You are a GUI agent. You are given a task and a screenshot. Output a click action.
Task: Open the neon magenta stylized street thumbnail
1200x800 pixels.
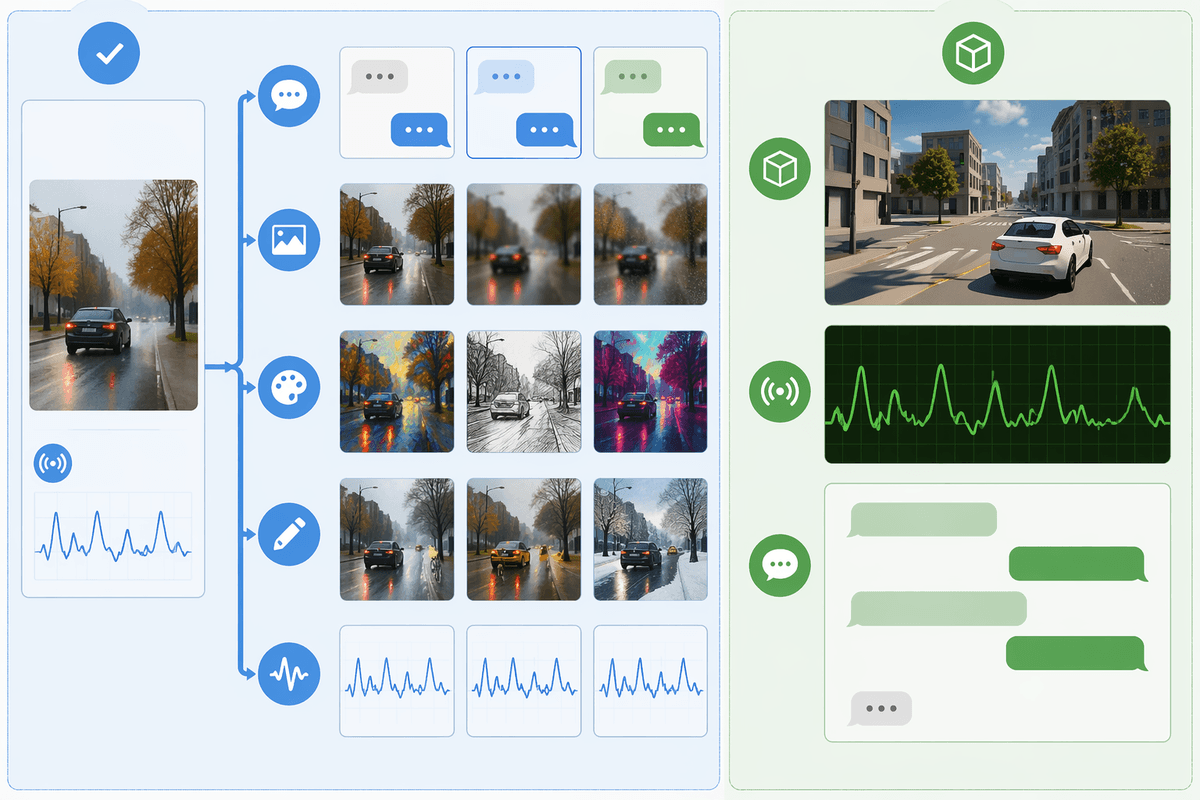[x=650, y=392]
